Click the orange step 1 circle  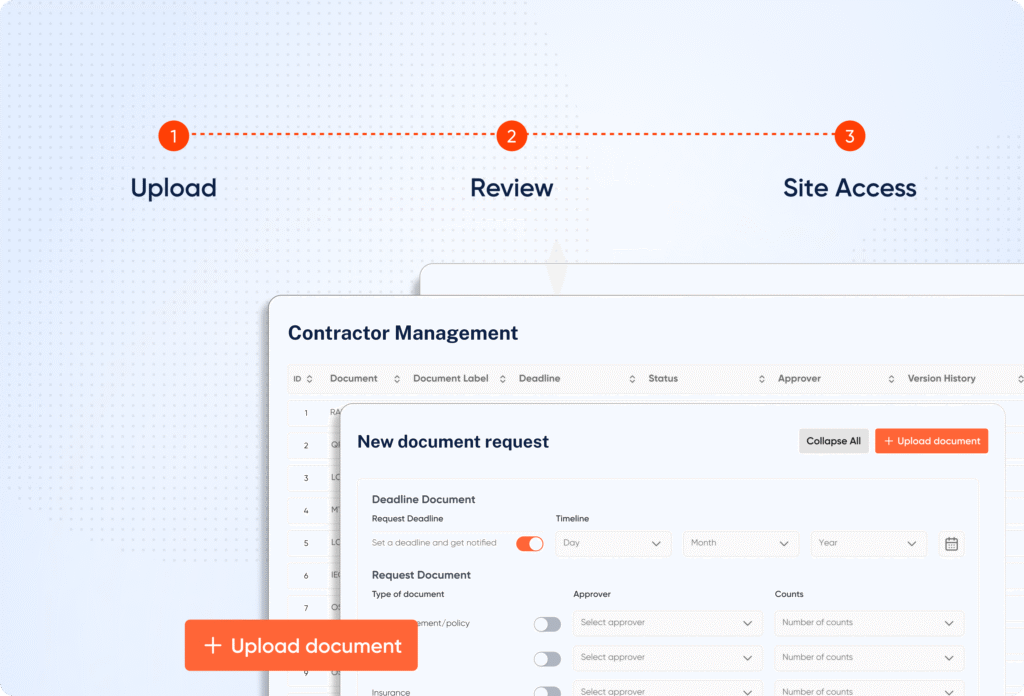[x=174, y=136]
